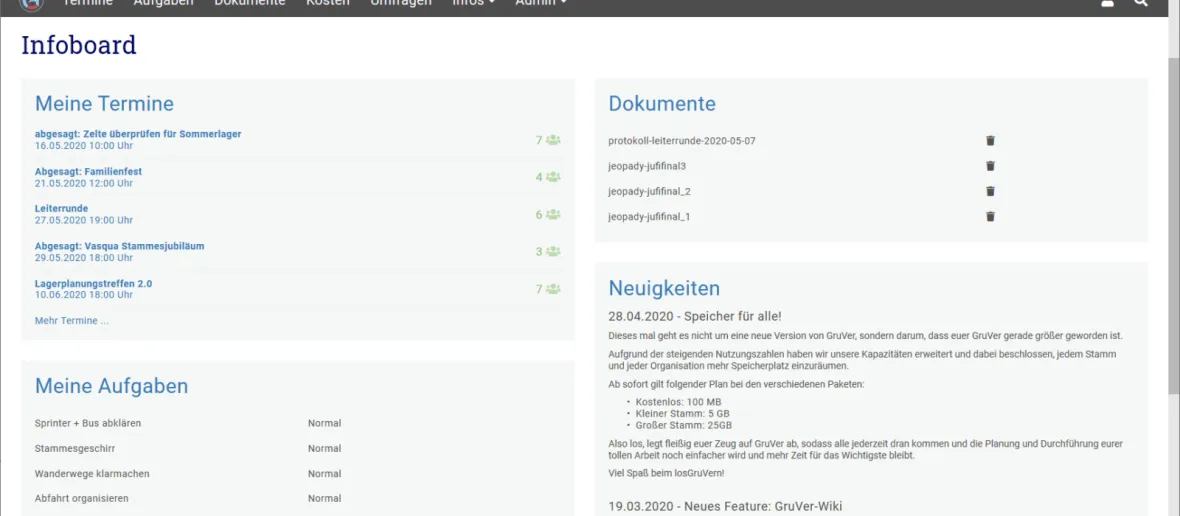Expand the Infos dropdown menu
Screen dimensions: 1180x516
[473, 3]
